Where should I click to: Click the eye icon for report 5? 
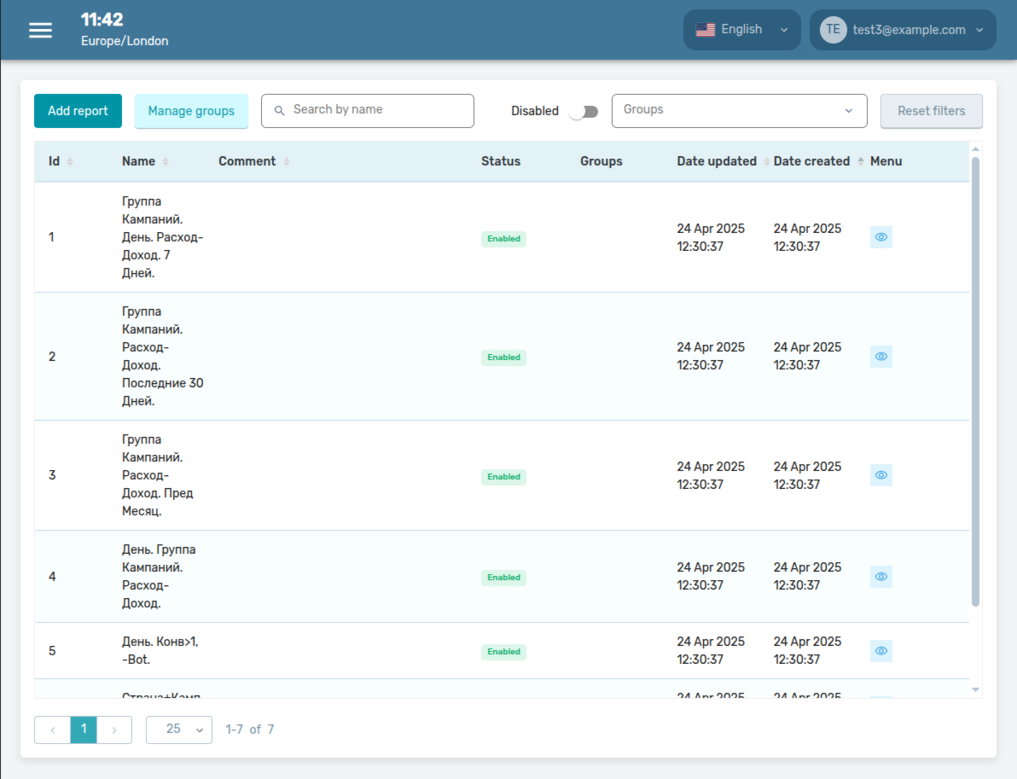click(x=881, y=651)
